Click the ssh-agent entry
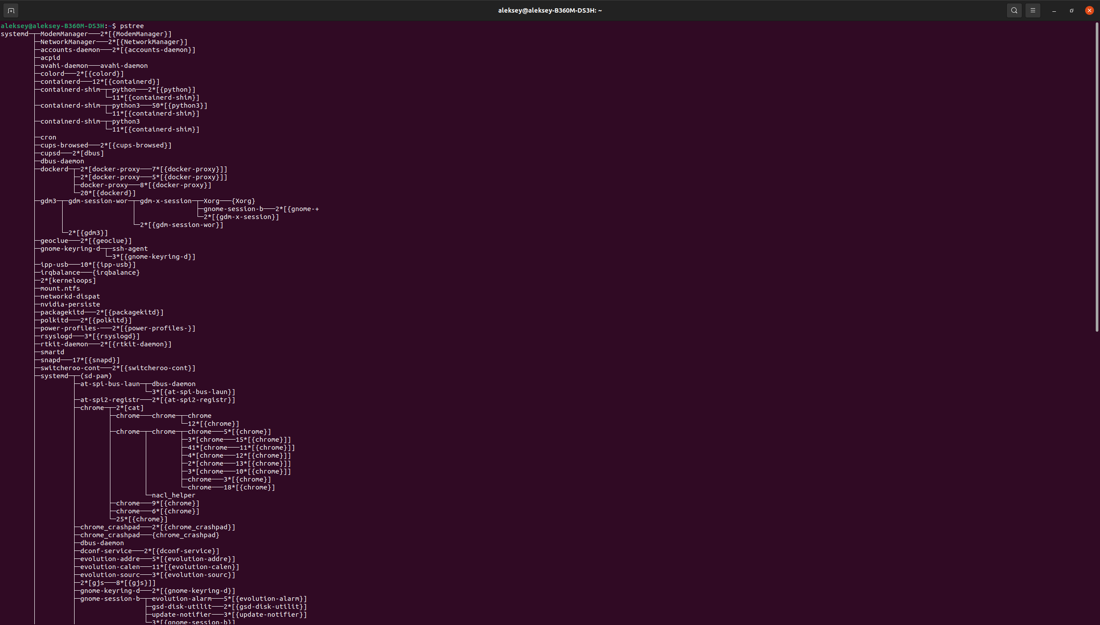The height and width of the screenshot is (625, 1100). coord(130,248)
